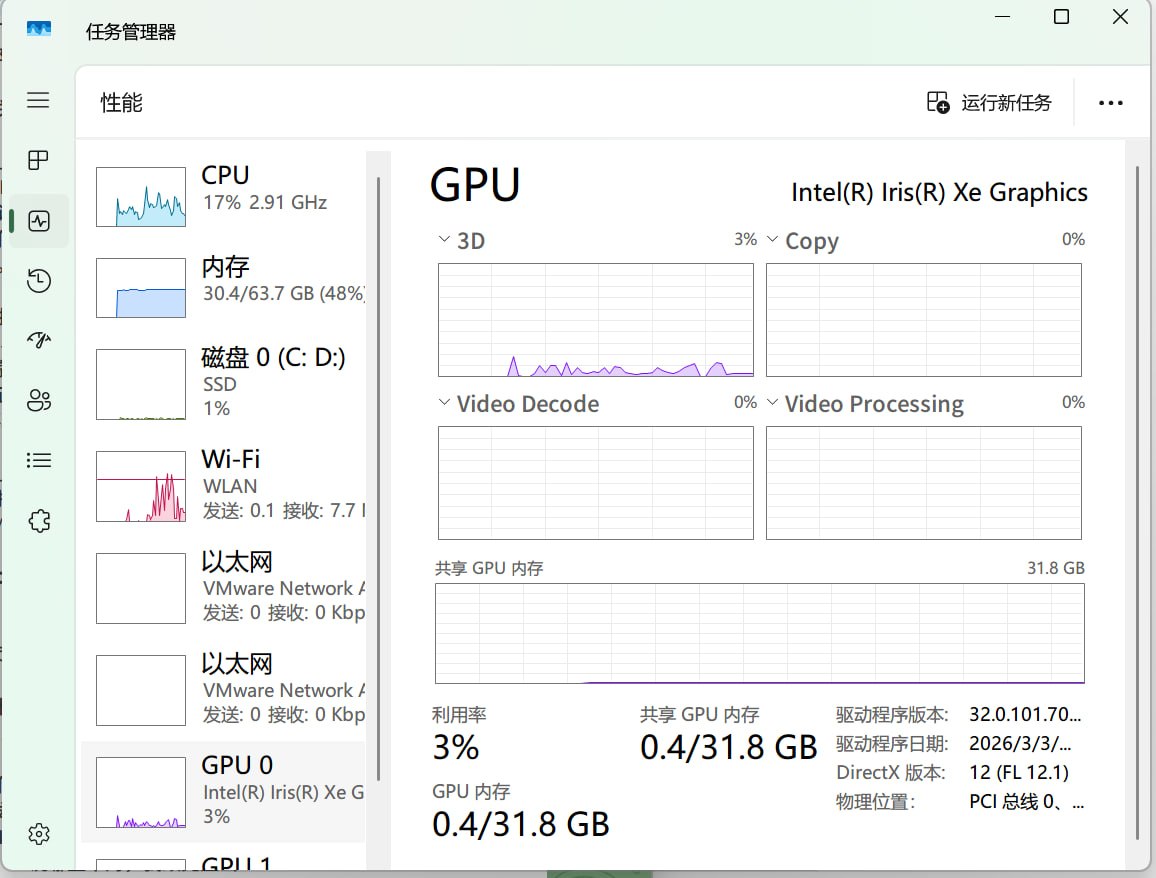Image resolution: width=1156 pixels, height=878 pixels.
Task: Click the CPU usage mini graph
Action: coord(141,197)
